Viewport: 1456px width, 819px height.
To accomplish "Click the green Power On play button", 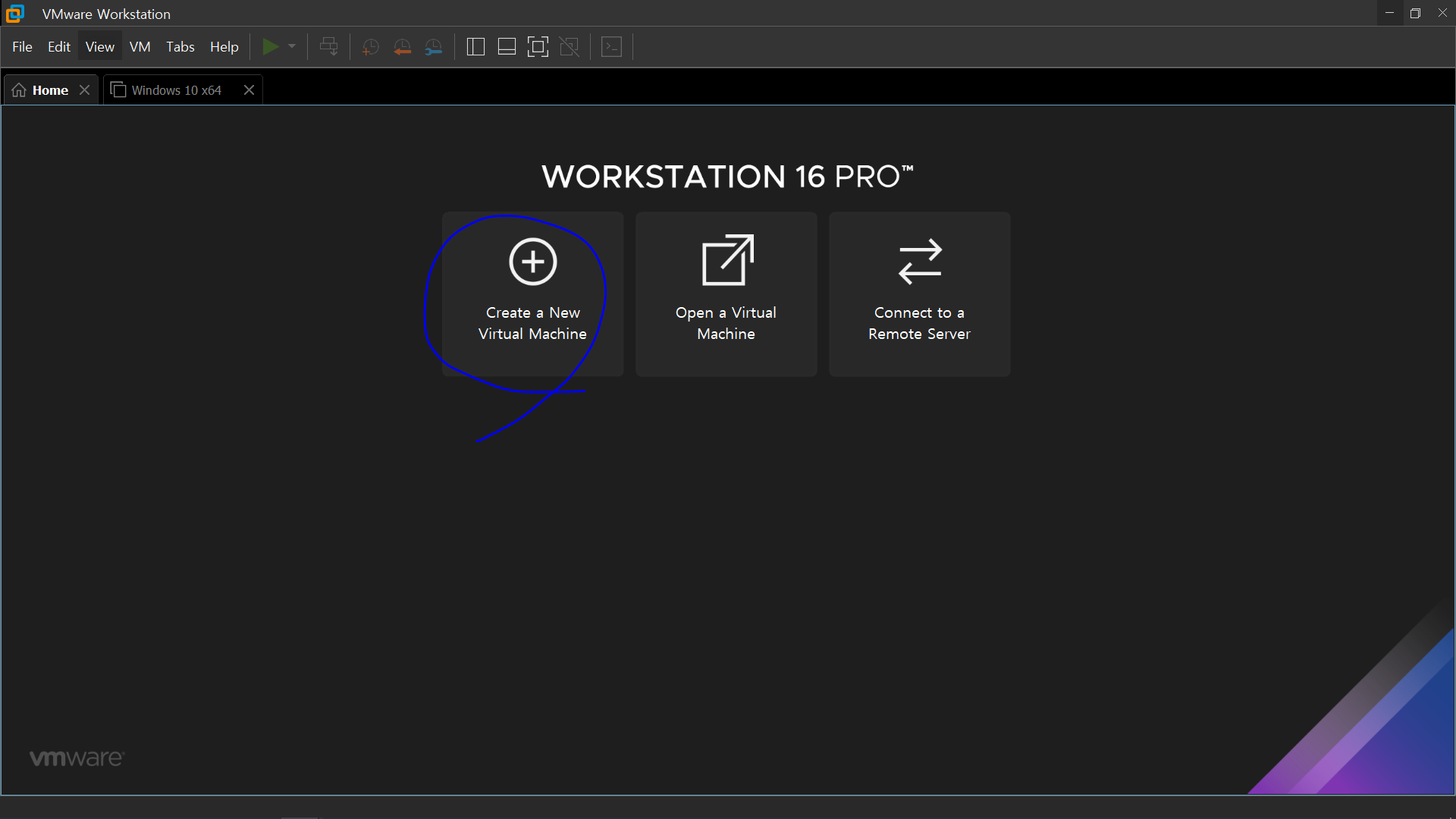I will click(270, 47).
